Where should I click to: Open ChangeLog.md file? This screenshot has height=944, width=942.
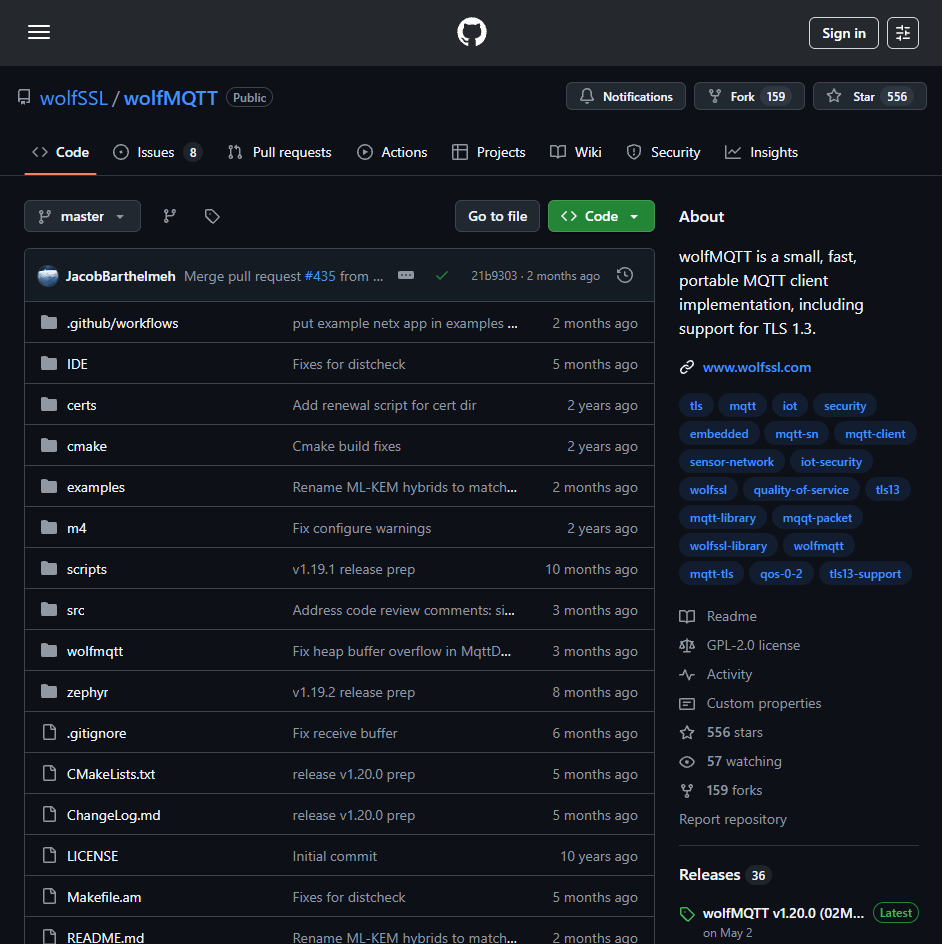pos(113,815)
